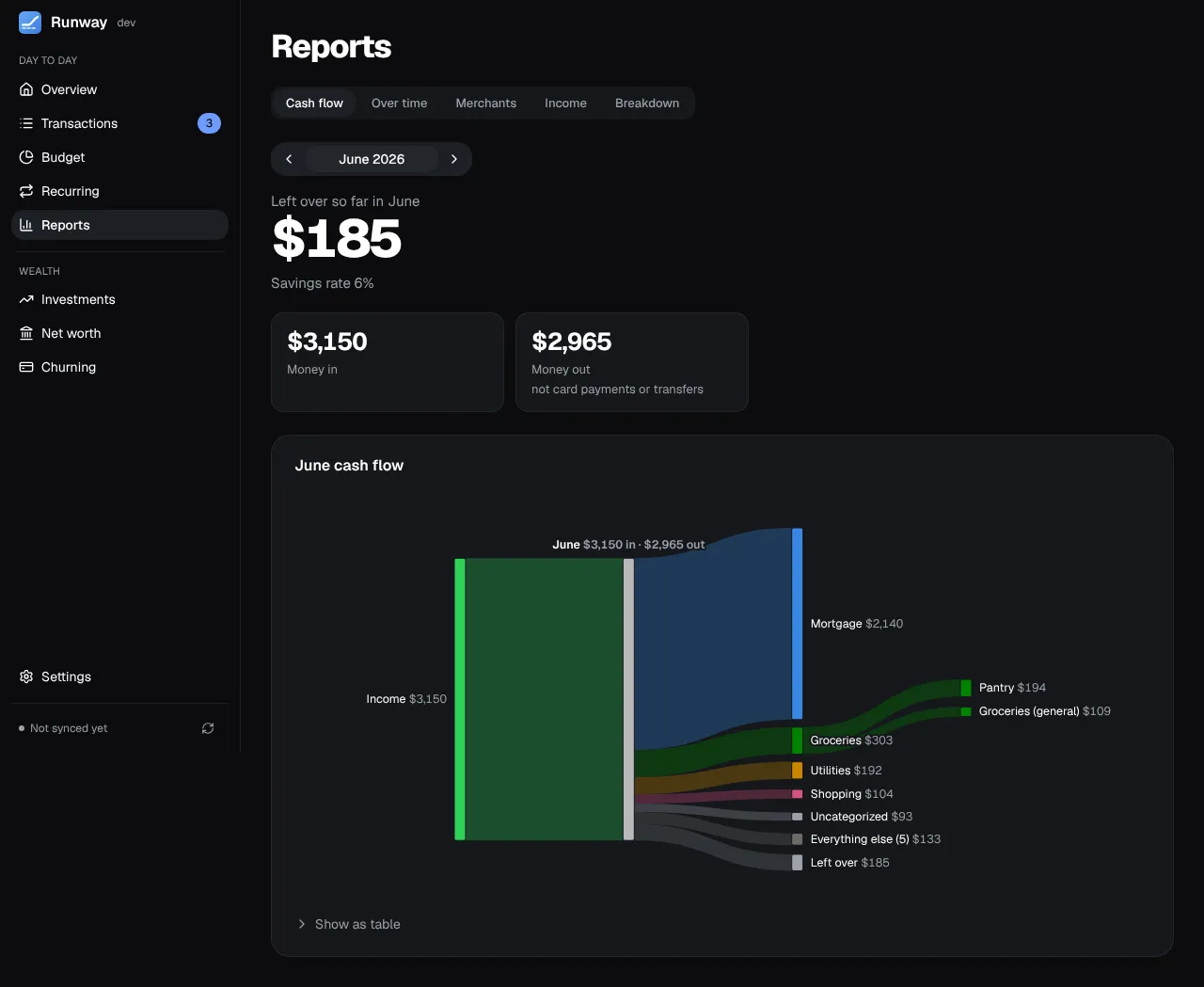This screenshot has height=987, width=1204.
Task: Click the bright green Income node bar
Action: coord(460,699)
